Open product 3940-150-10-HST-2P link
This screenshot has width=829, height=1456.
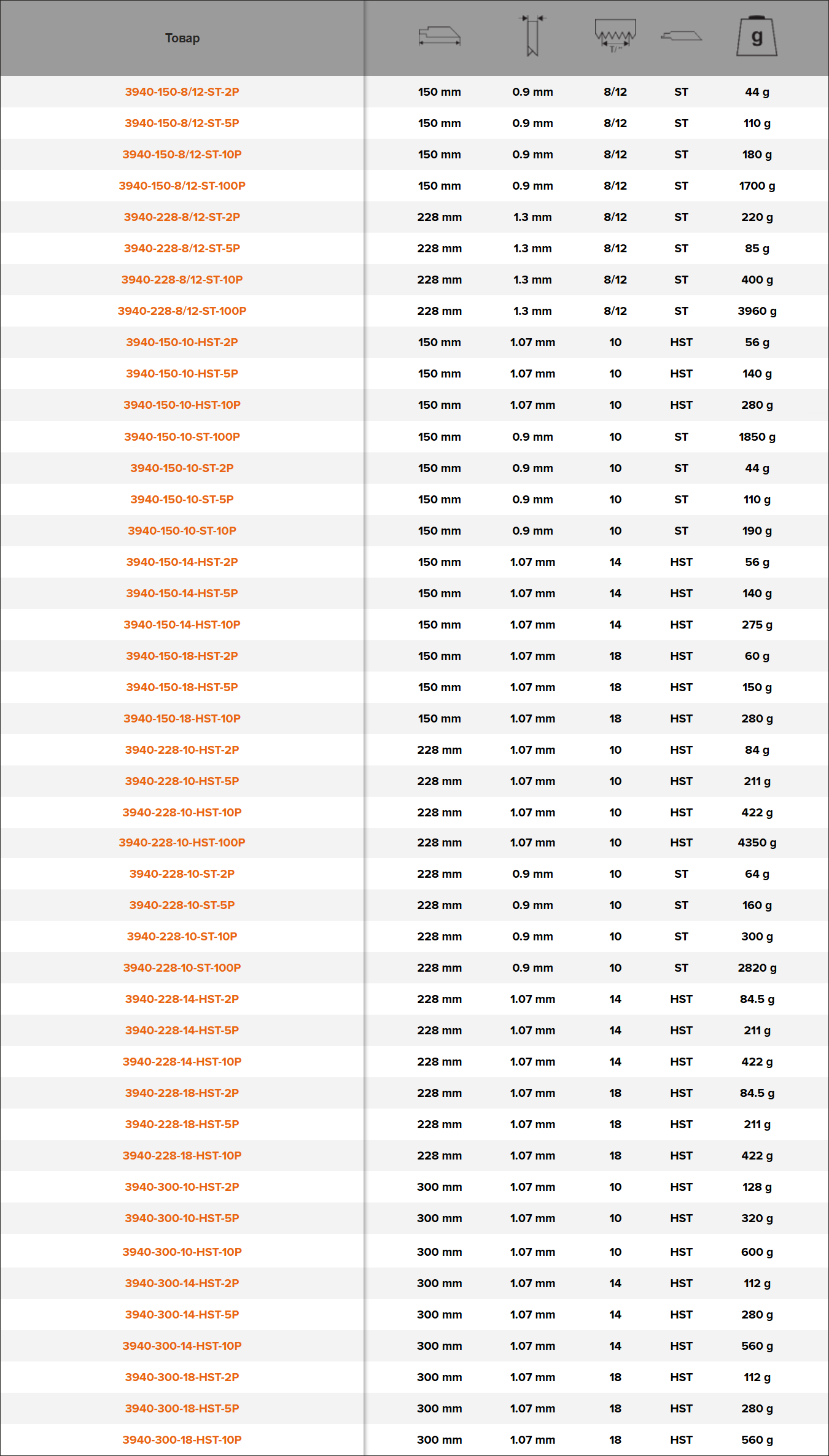[x=182, y=343]
